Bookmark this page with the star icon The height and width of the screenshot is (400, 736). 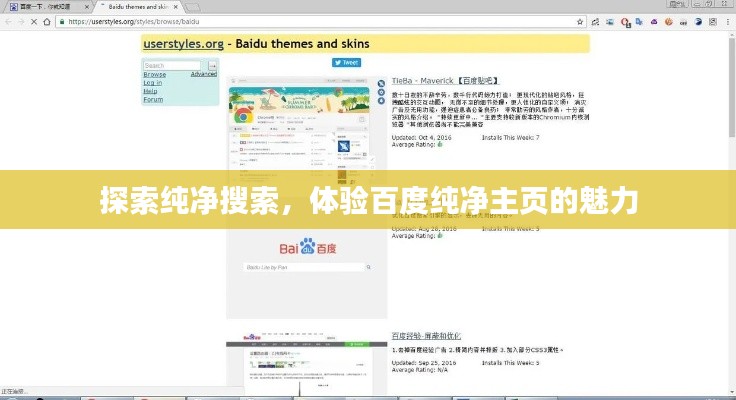580,22
